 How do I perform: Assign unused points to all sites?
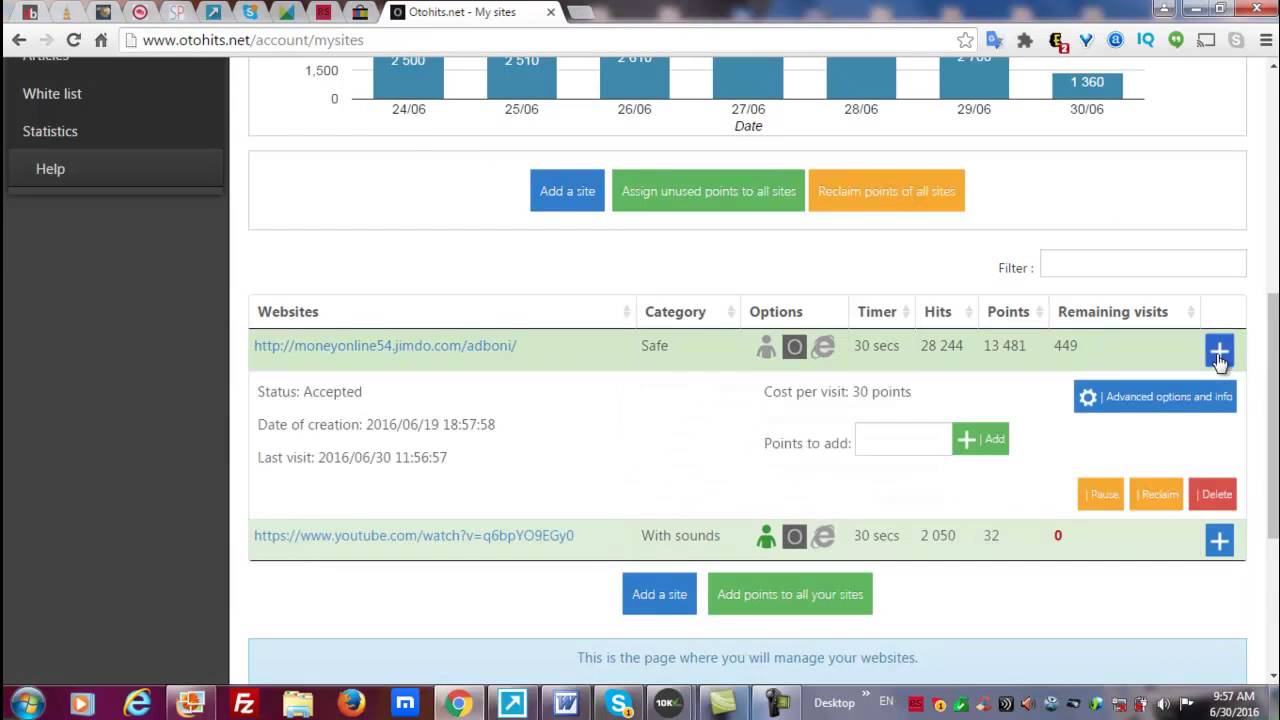coord(708,191)
